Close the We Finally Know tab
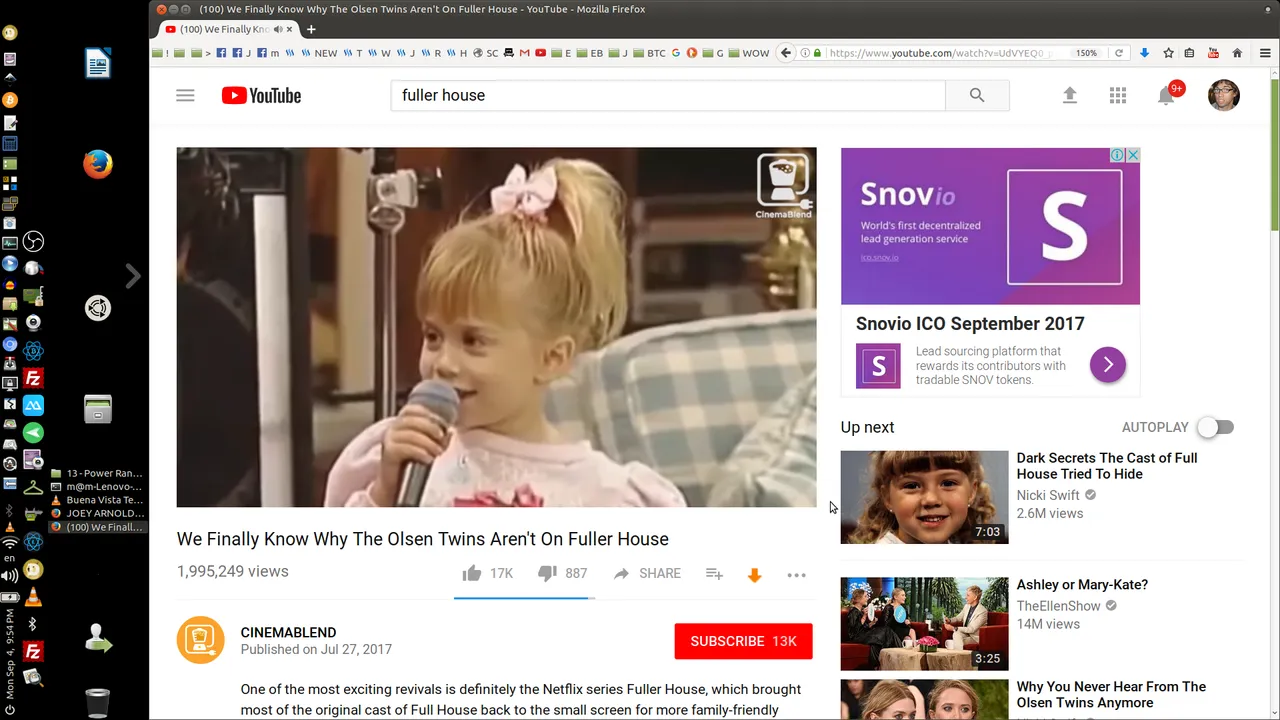This screenshot has width=1280, height=720. click(x=290, y=29)
